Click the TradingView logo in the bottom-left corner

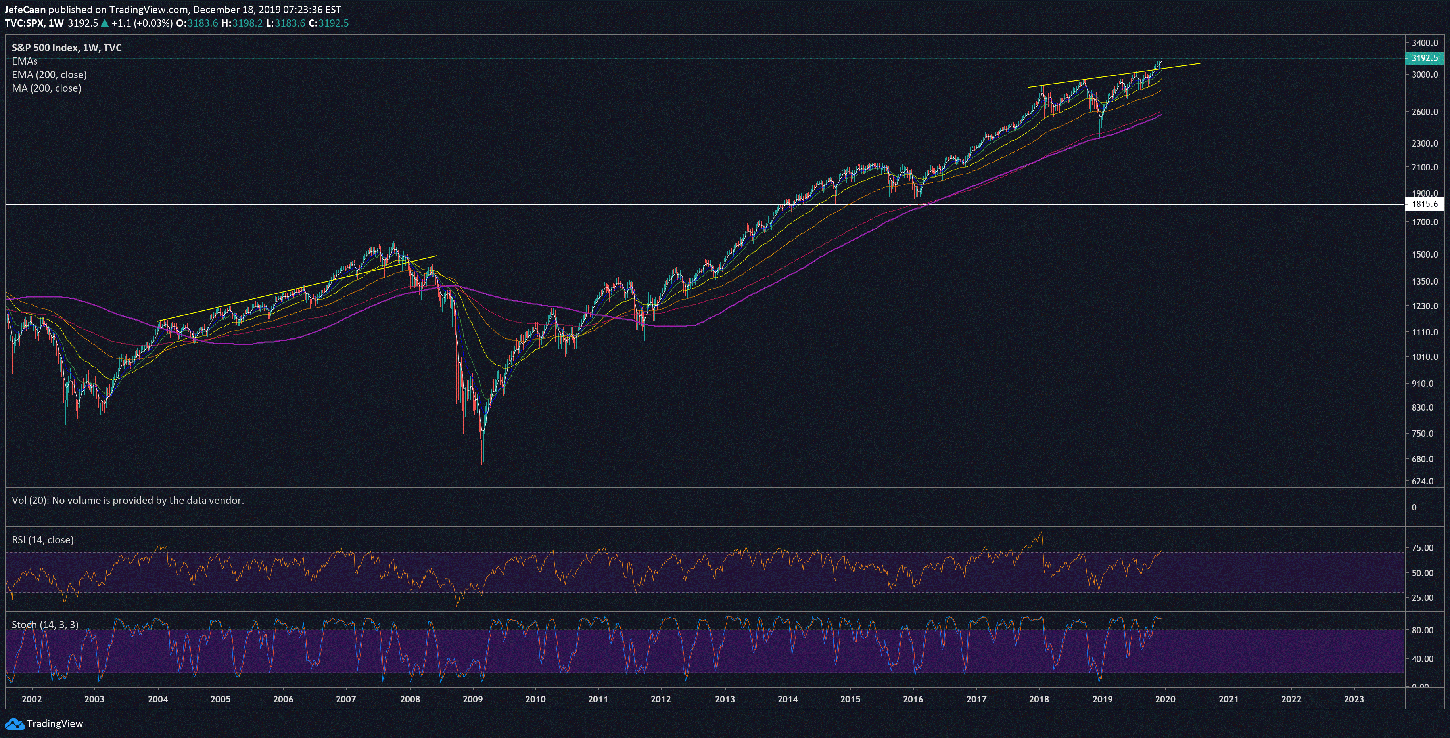pyautogui.click(x=44, y=724)
